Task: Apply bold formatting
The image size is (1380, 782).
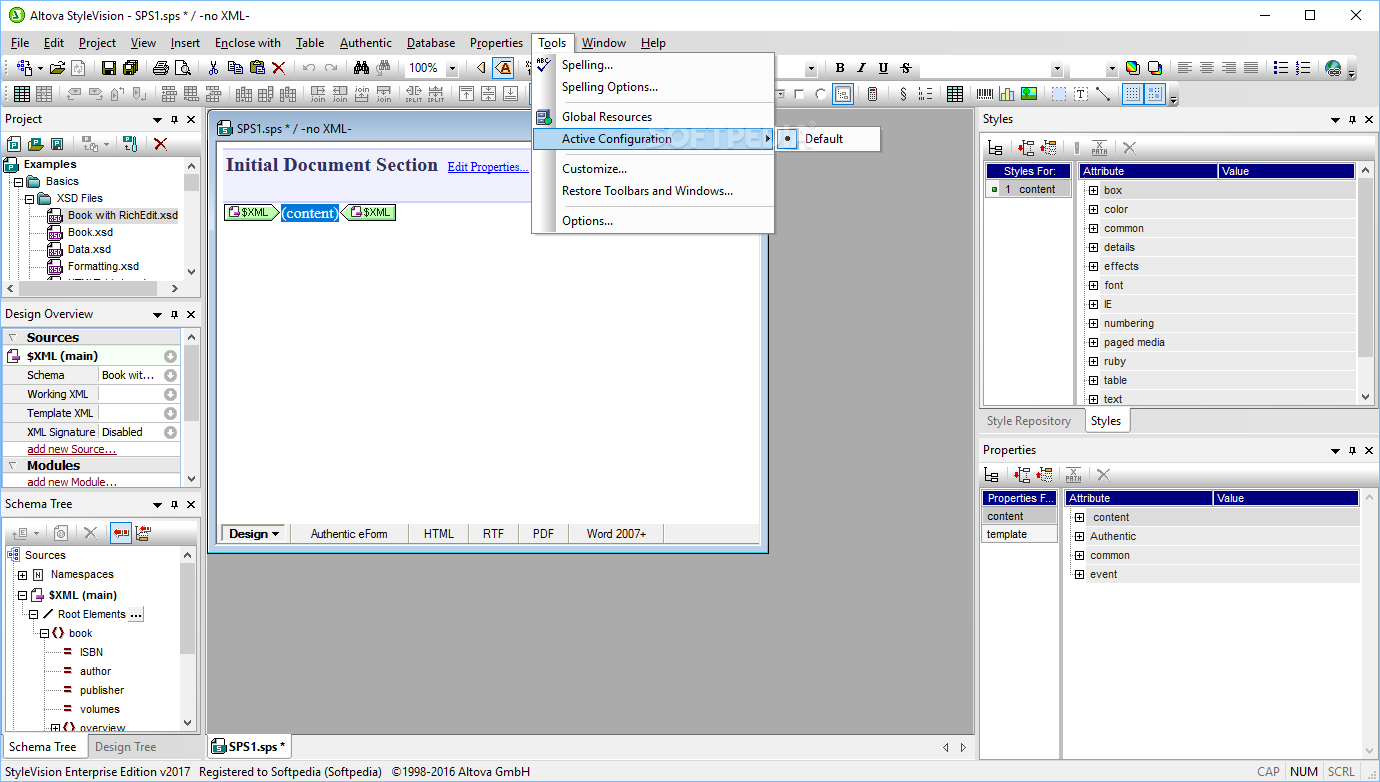Action: click(x=840, y=68)
